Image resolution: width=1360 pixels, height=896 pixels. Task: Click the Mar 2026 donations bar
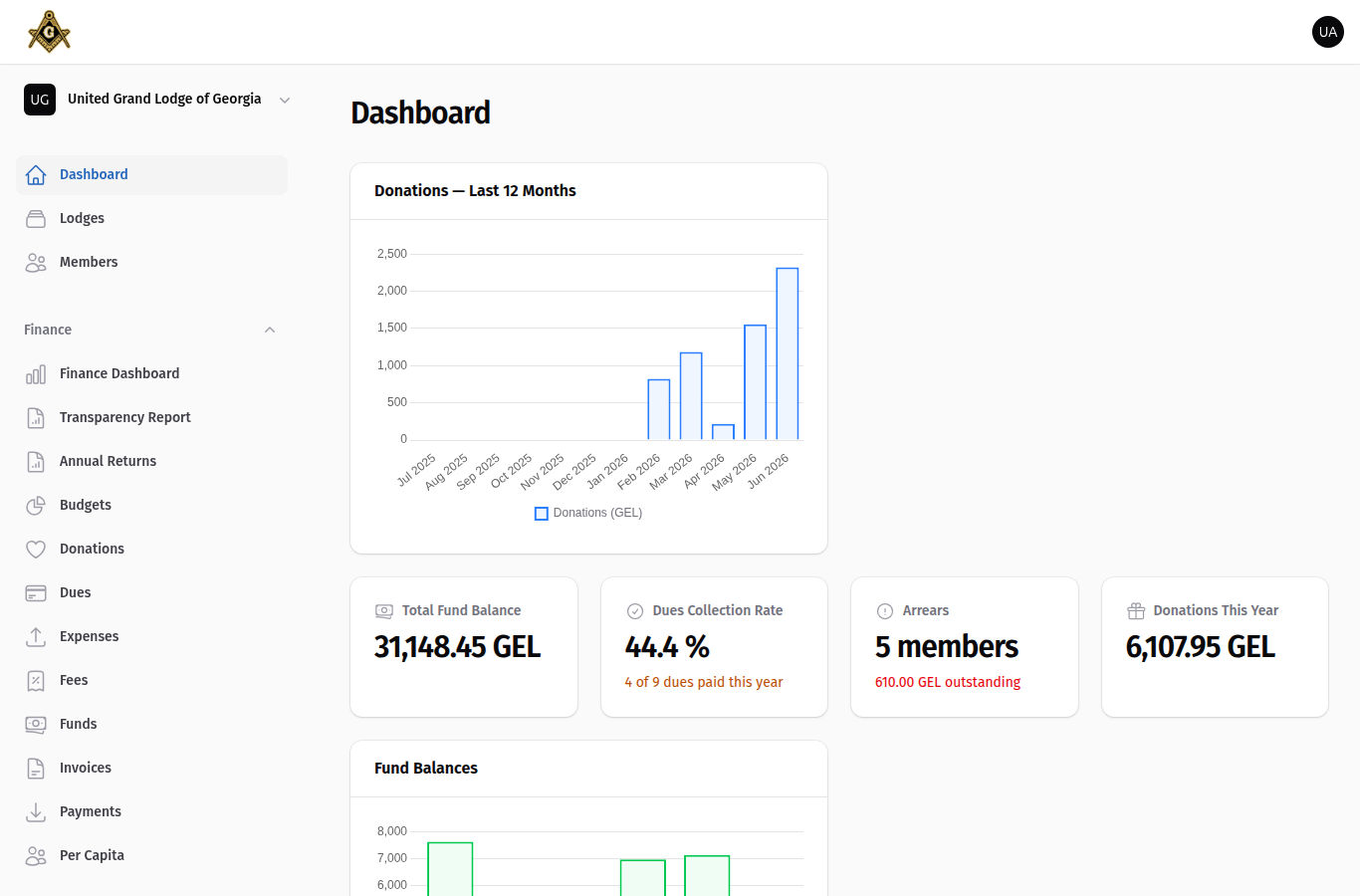point(691,396)
